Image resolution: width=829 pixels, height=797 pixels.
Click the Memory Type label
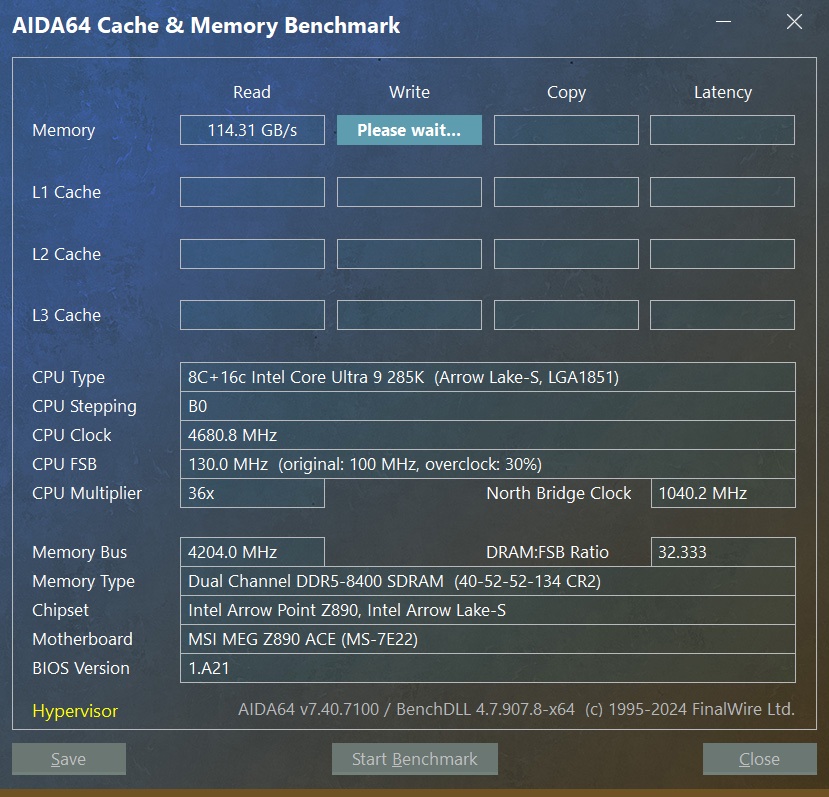(x=84, y=582)
